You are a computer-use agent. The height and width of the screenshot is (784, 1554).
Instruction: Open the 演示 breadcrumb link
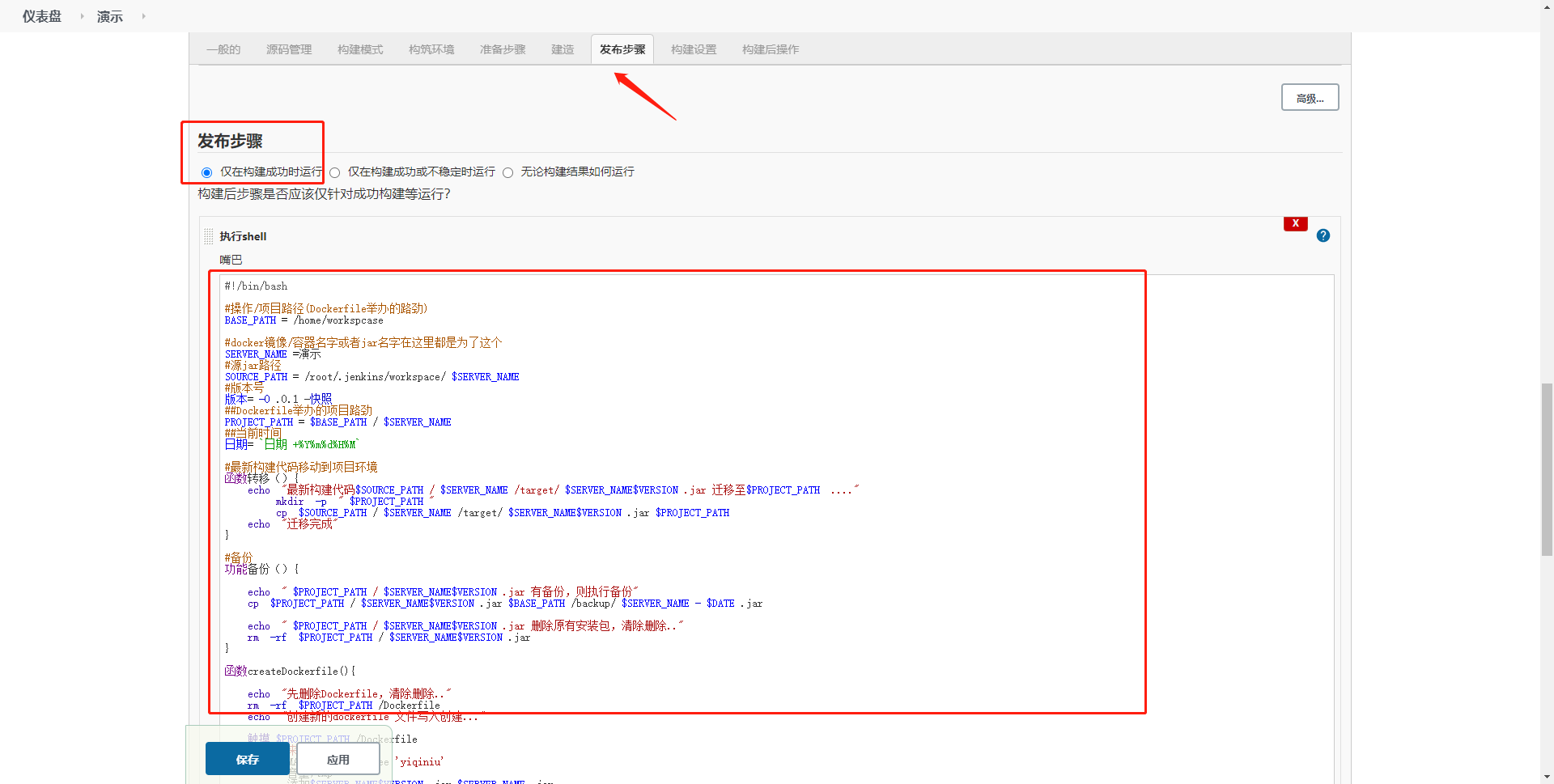110,16
